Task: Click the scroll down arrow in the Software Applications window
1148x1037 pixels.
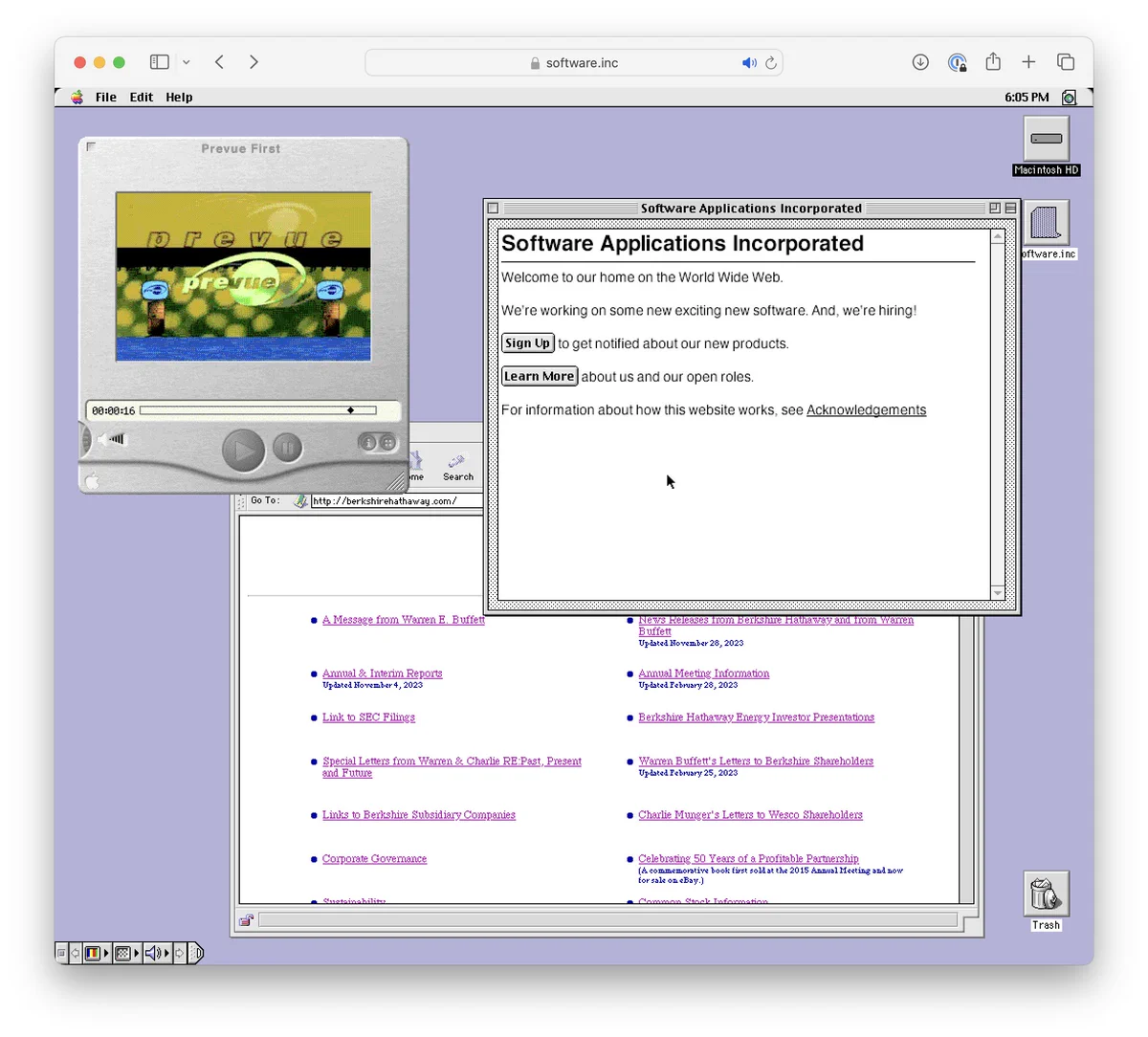Action: pyautogui.click(x=998, y=593)
